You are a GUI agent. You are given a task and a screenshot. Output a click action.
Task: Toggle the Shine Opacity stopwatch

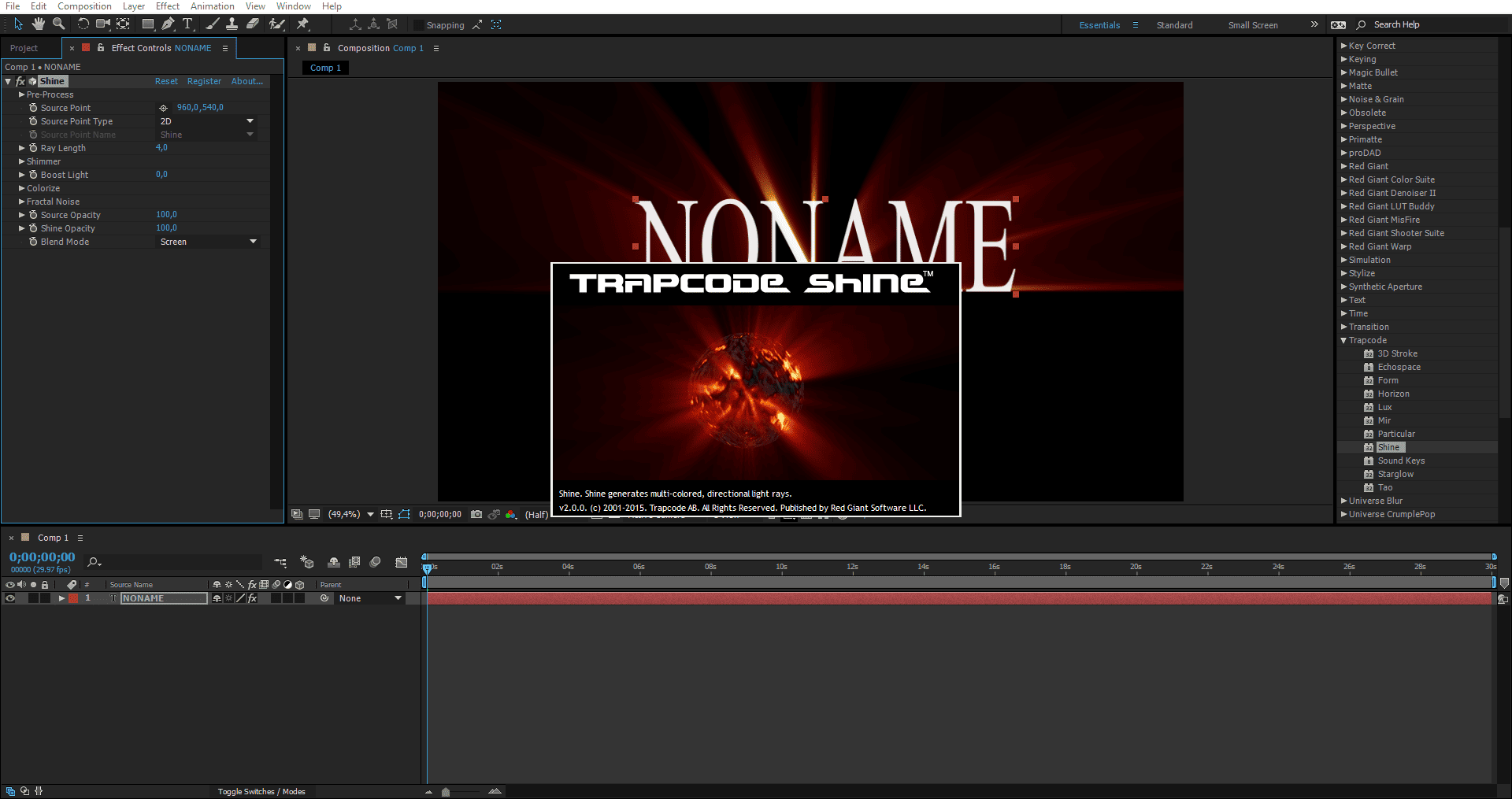tap(33, 228)
